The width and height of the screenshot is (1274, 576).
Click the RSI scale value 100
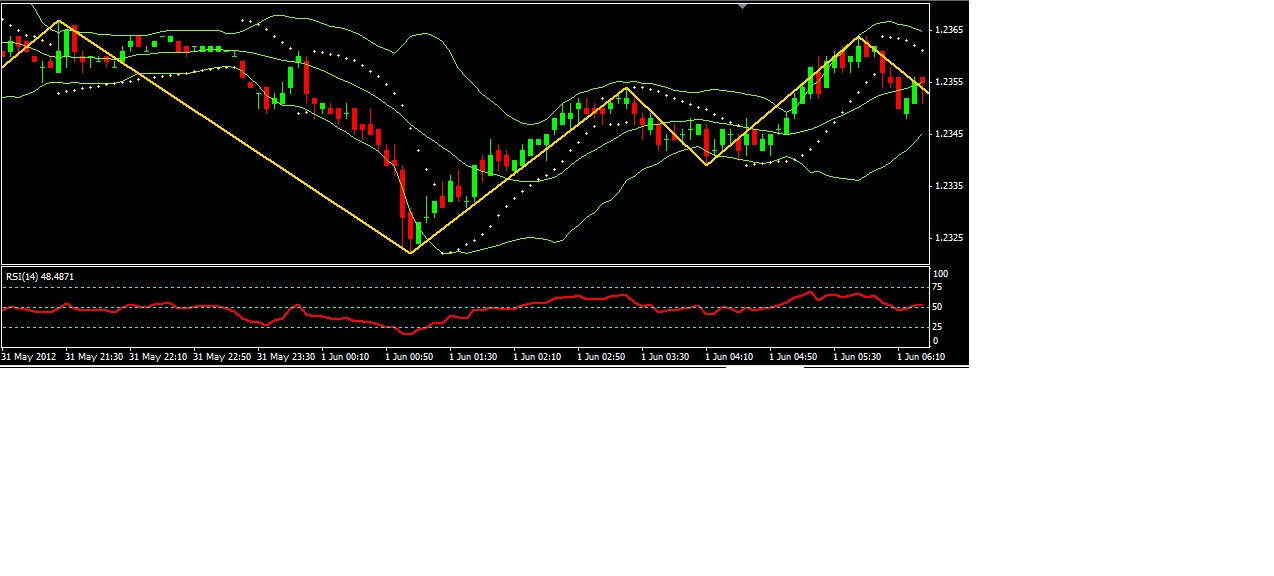coord(940,274)
